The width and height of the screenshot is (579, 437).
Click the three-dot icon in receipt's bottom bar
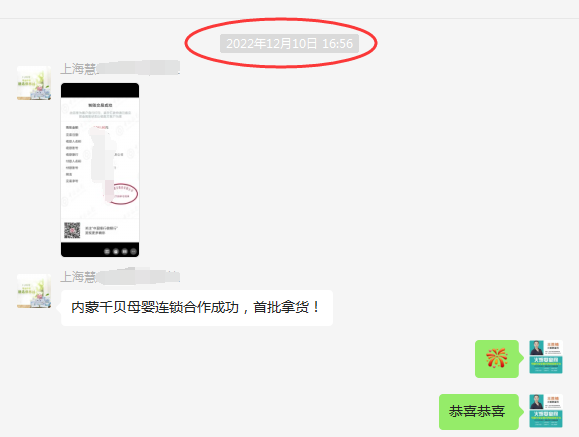coord(133,251)
